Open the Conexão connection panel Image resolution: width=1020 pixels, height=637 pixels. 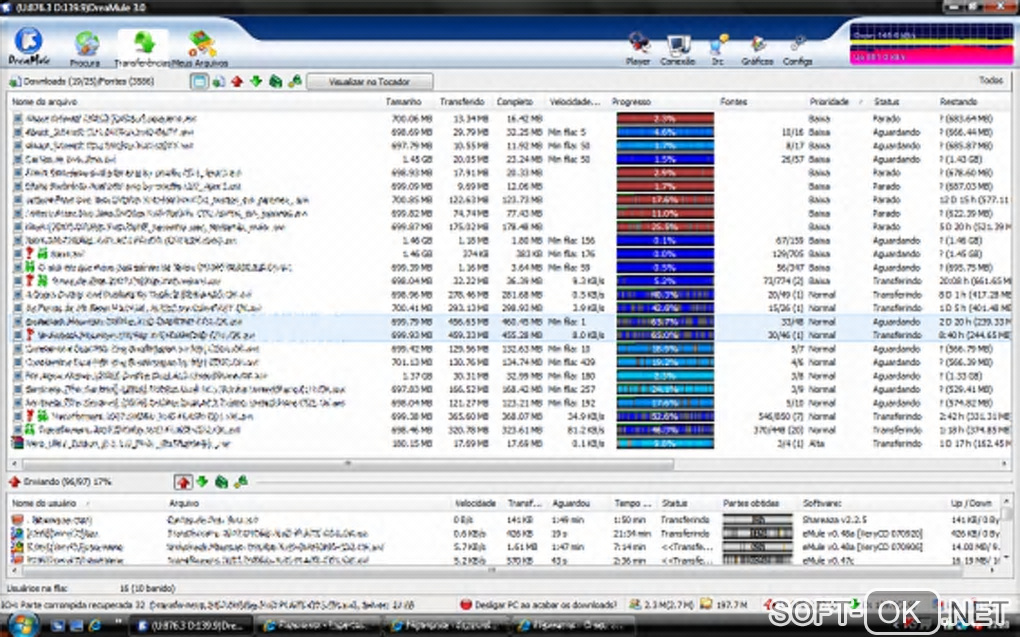pyautogui.click(x=678, y=48)
